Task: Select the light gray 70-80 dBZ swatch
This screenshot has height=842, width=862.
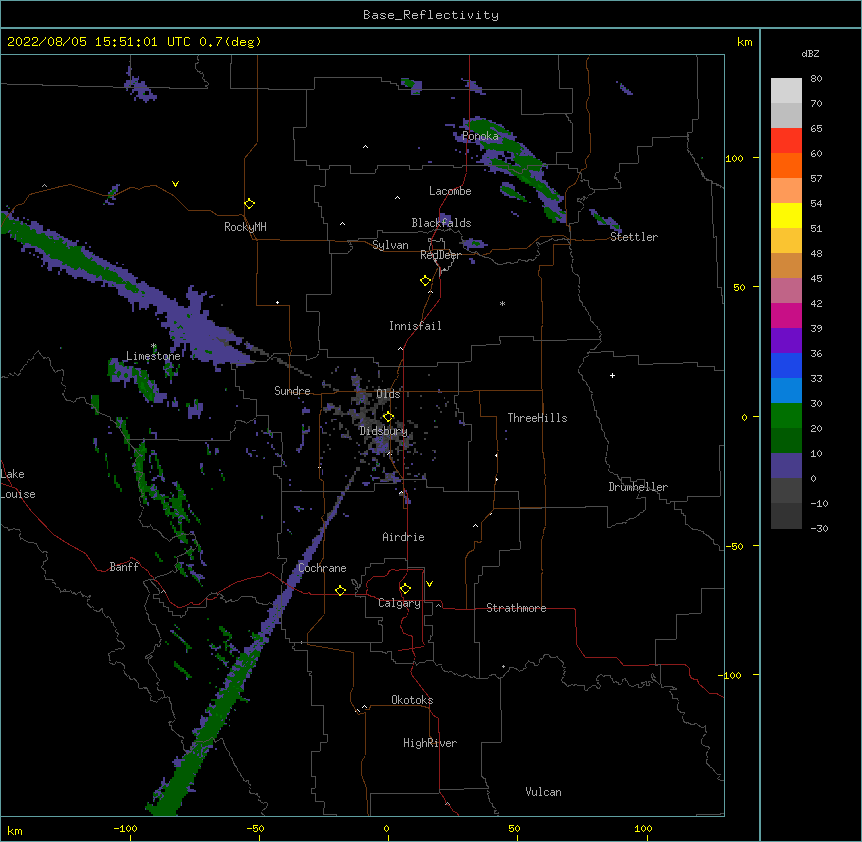Action: (x=786, y=91)
